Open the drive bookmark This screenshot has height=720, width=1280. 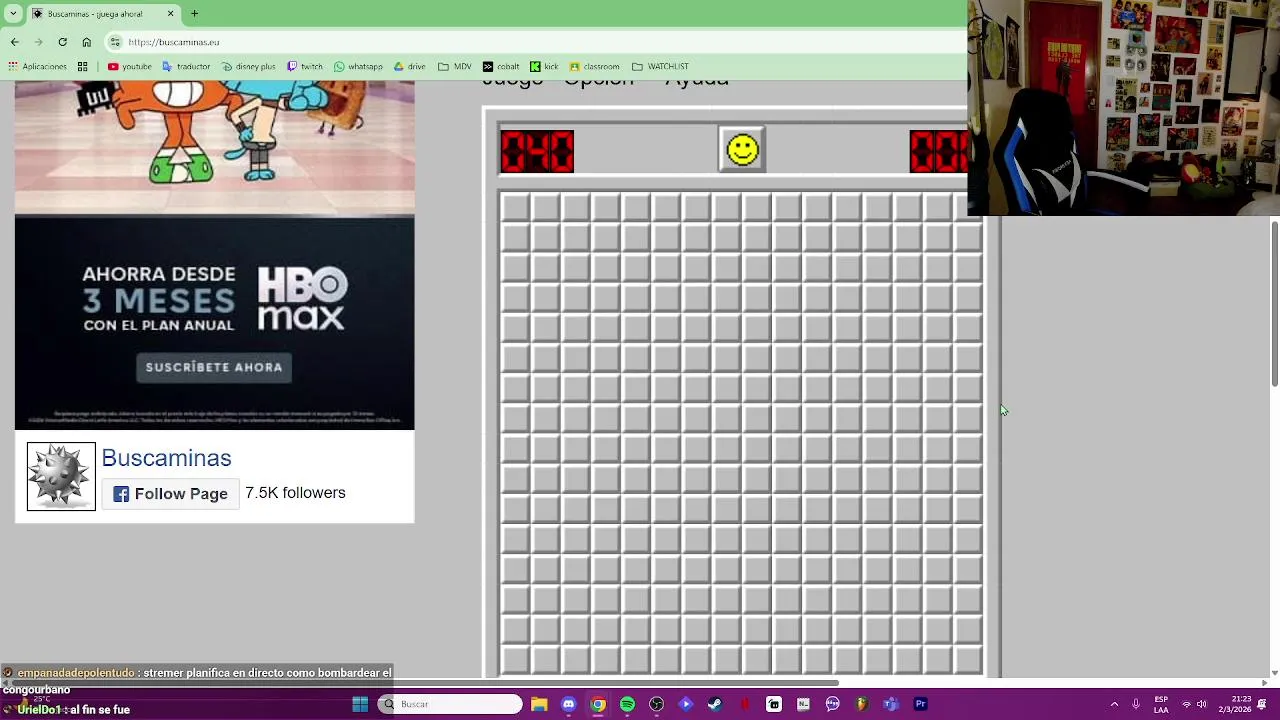(409, 67)
